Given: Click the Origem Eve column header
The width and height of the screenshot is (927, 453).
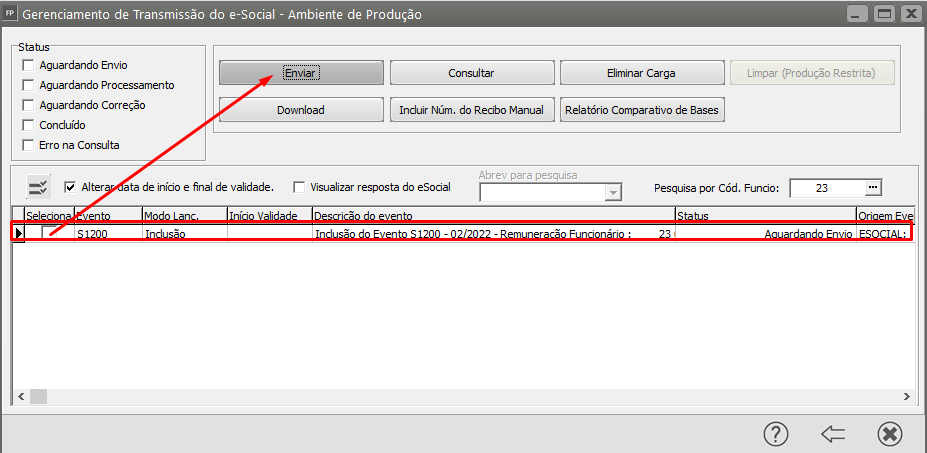Looking at the screenshot, I should 885,215.
